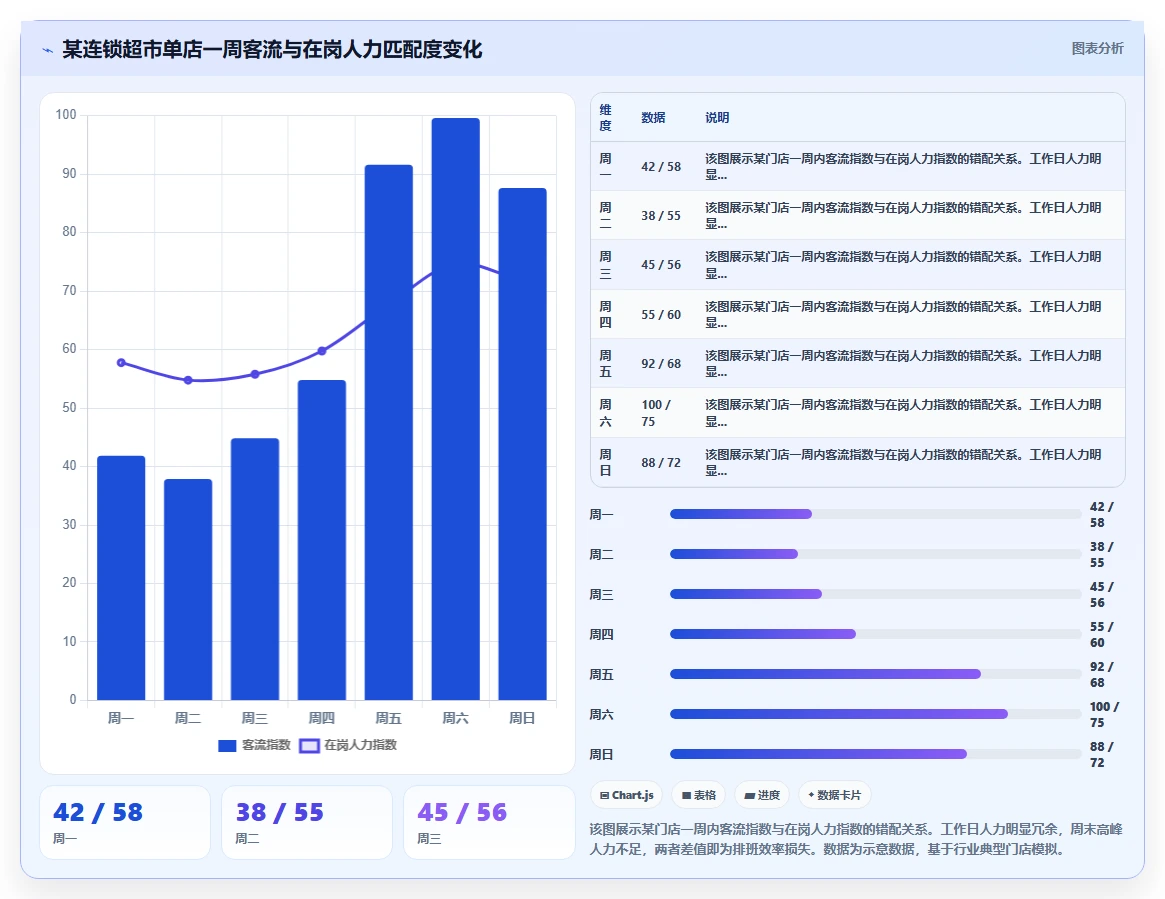Click the 周一 bar in the chart
The image size is (1165, 899).
point(121,578)
